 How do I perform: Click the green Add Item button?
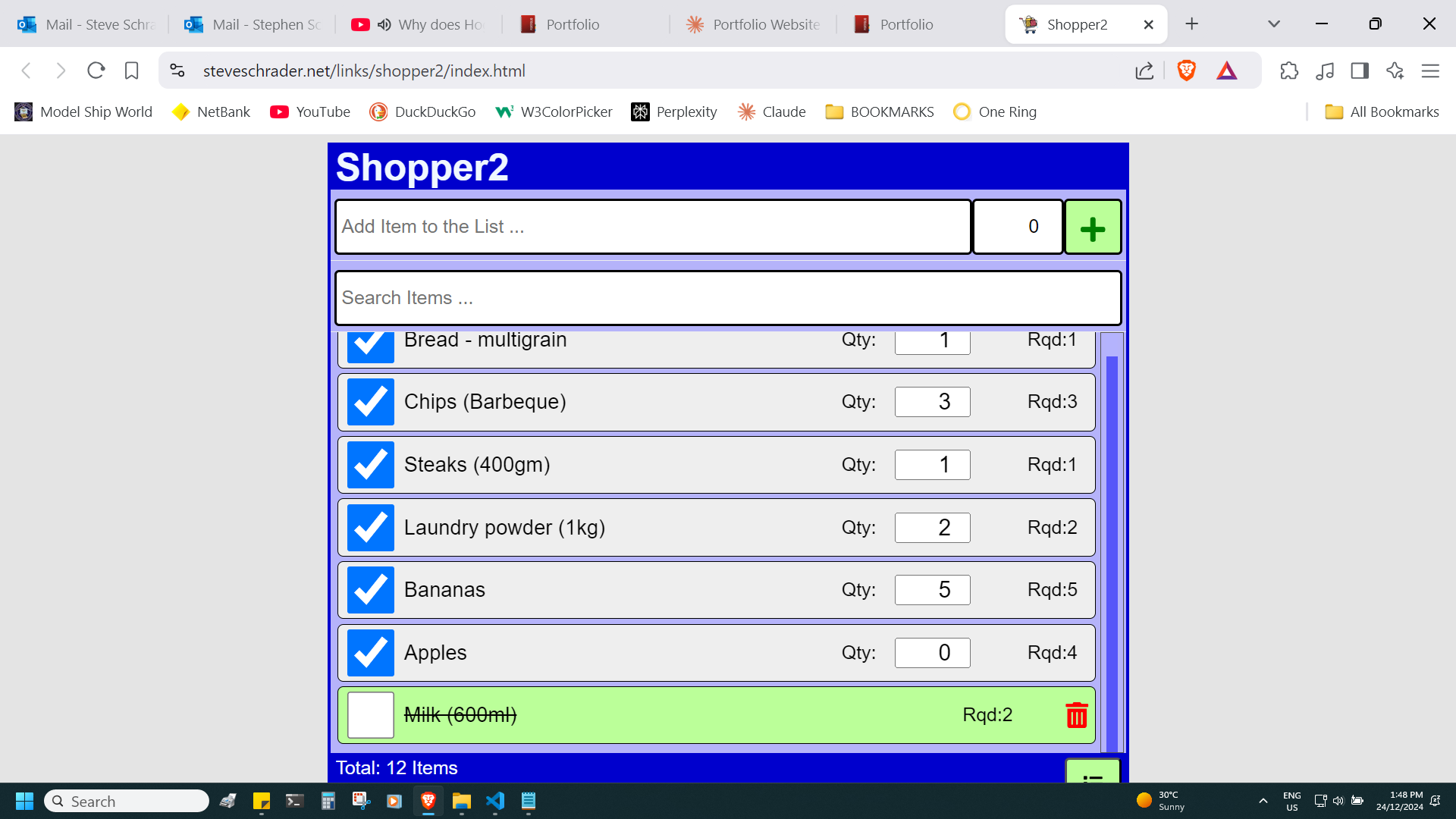[1093, 227]
